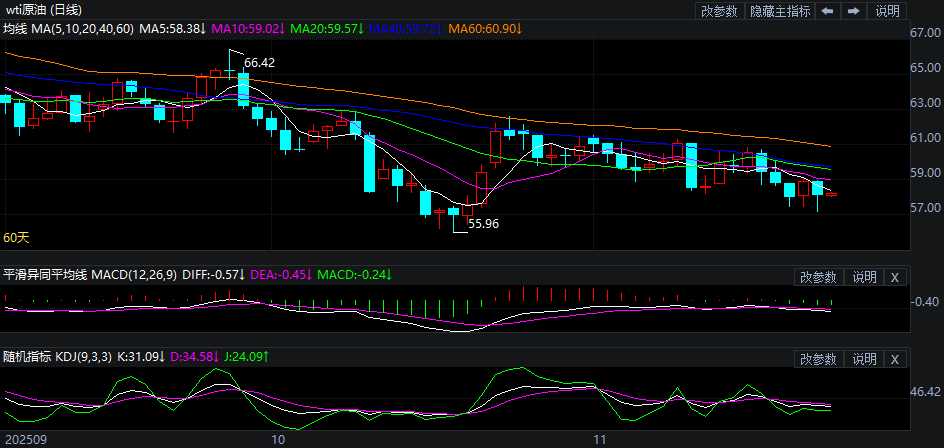Close the MACD indicator panel with X
Viewport: 944px width, 448px height.
click(x=894, y=277)
